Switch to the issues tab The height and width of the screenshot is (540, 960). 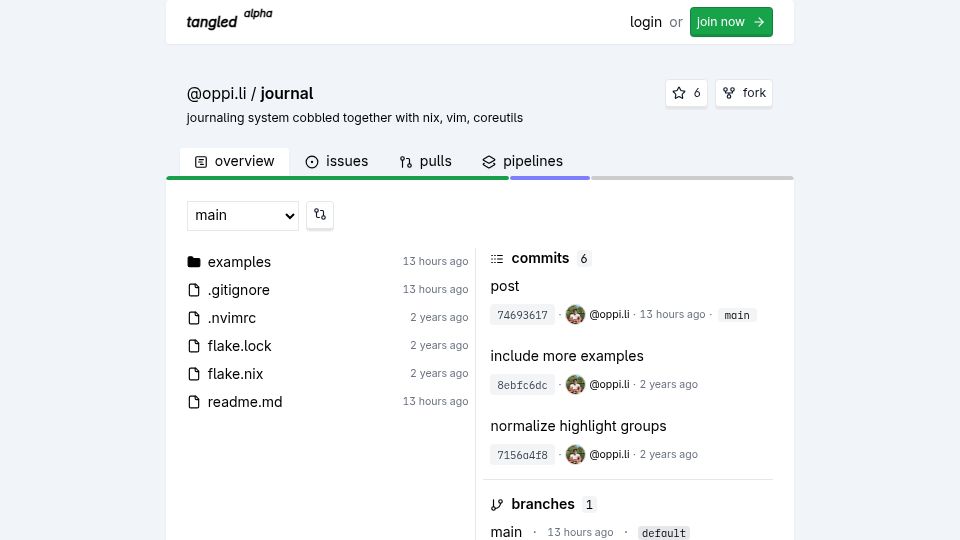pyautogui.click(x=337, y=162)
